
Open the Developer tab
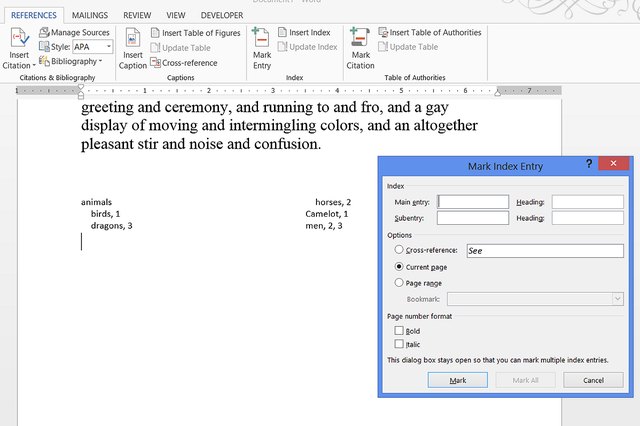[x=222, y=16]
